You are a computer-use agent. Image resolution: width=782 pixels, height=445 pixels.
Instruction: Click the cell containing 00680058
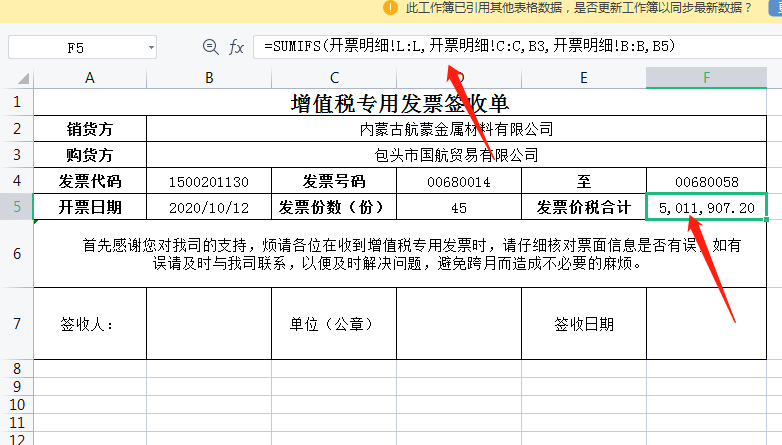point(706,181)
